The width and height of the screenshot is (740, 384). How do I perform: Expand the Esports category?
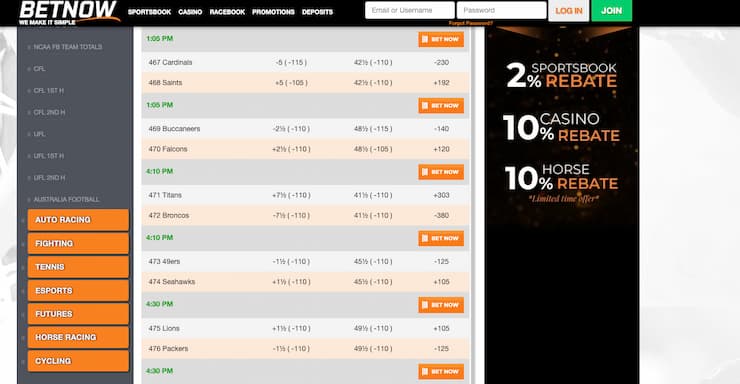click(x=78, y=291)
